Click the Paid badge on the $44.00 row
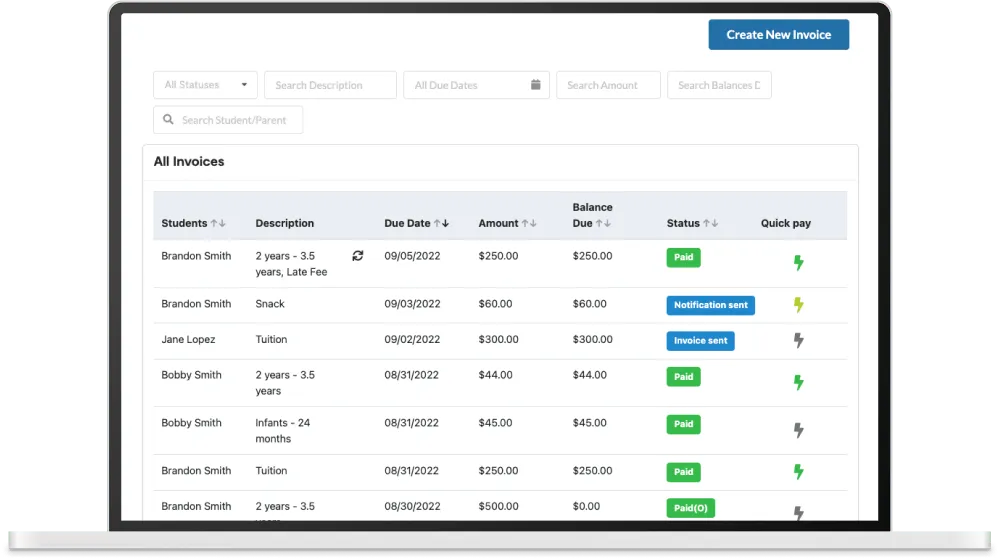Viewport: 1000px width, 559px height. 683,376
